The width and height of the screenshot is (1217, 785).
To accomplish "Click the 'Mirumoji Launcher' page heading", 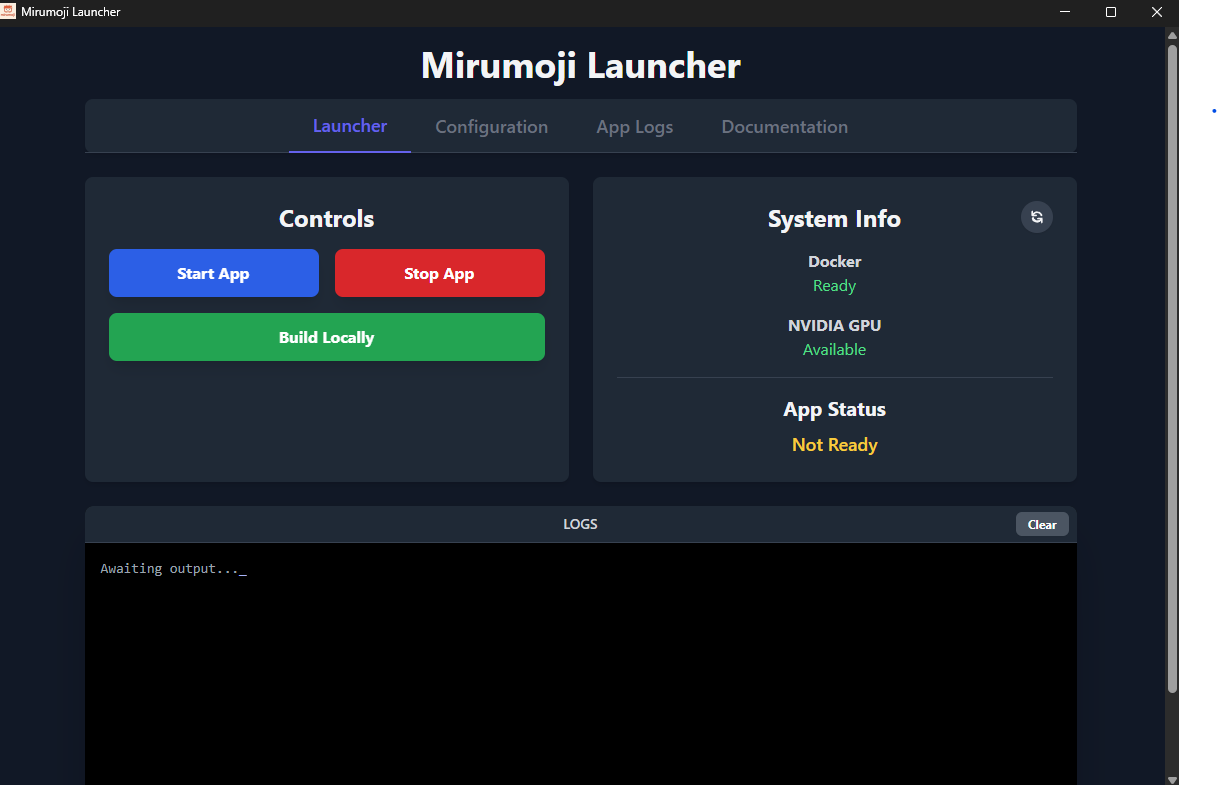I will coord(581,66).
